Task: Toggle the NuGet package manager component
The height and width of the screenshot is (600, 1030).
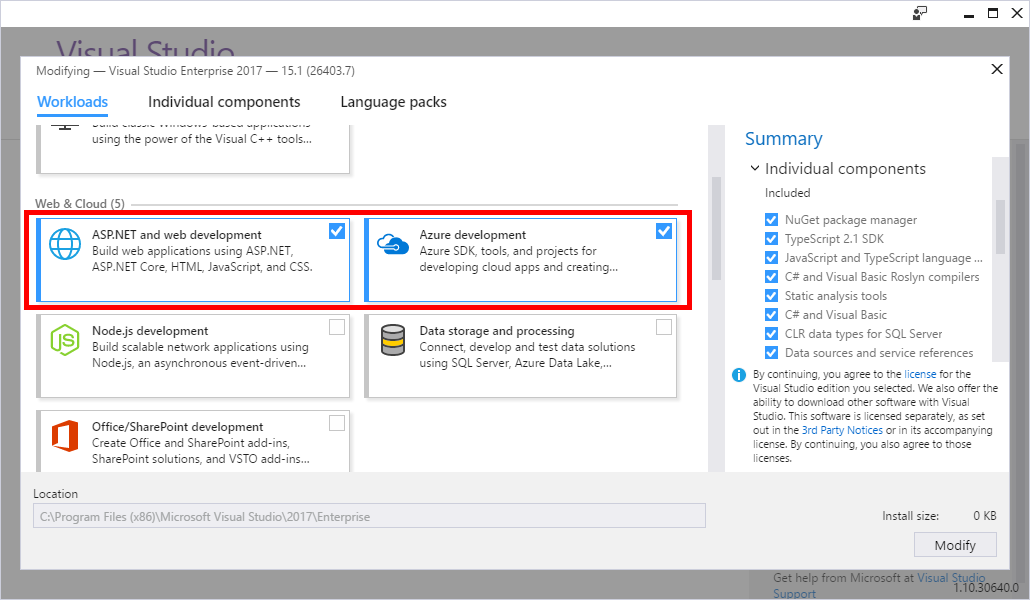Action: click(x=771, y=220)
